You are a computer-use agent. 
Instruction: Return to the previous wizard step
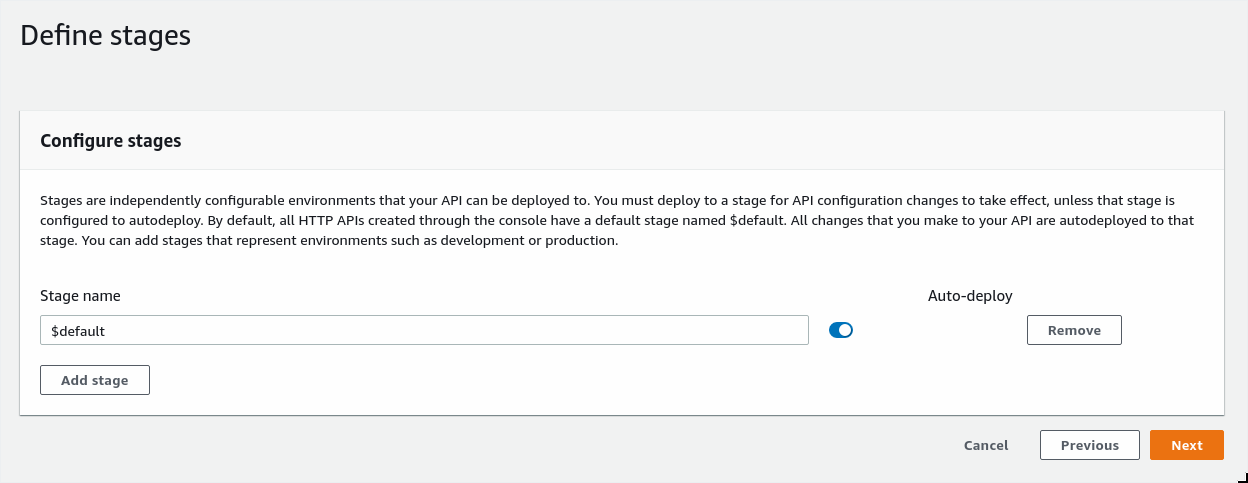(1089, 445)
